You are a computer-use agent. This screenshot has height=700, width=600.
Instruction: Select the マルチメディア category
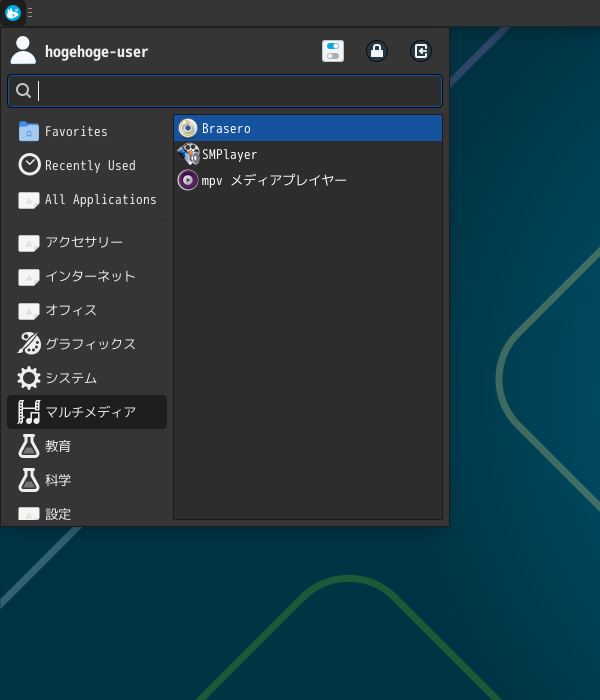click(90, 412)
